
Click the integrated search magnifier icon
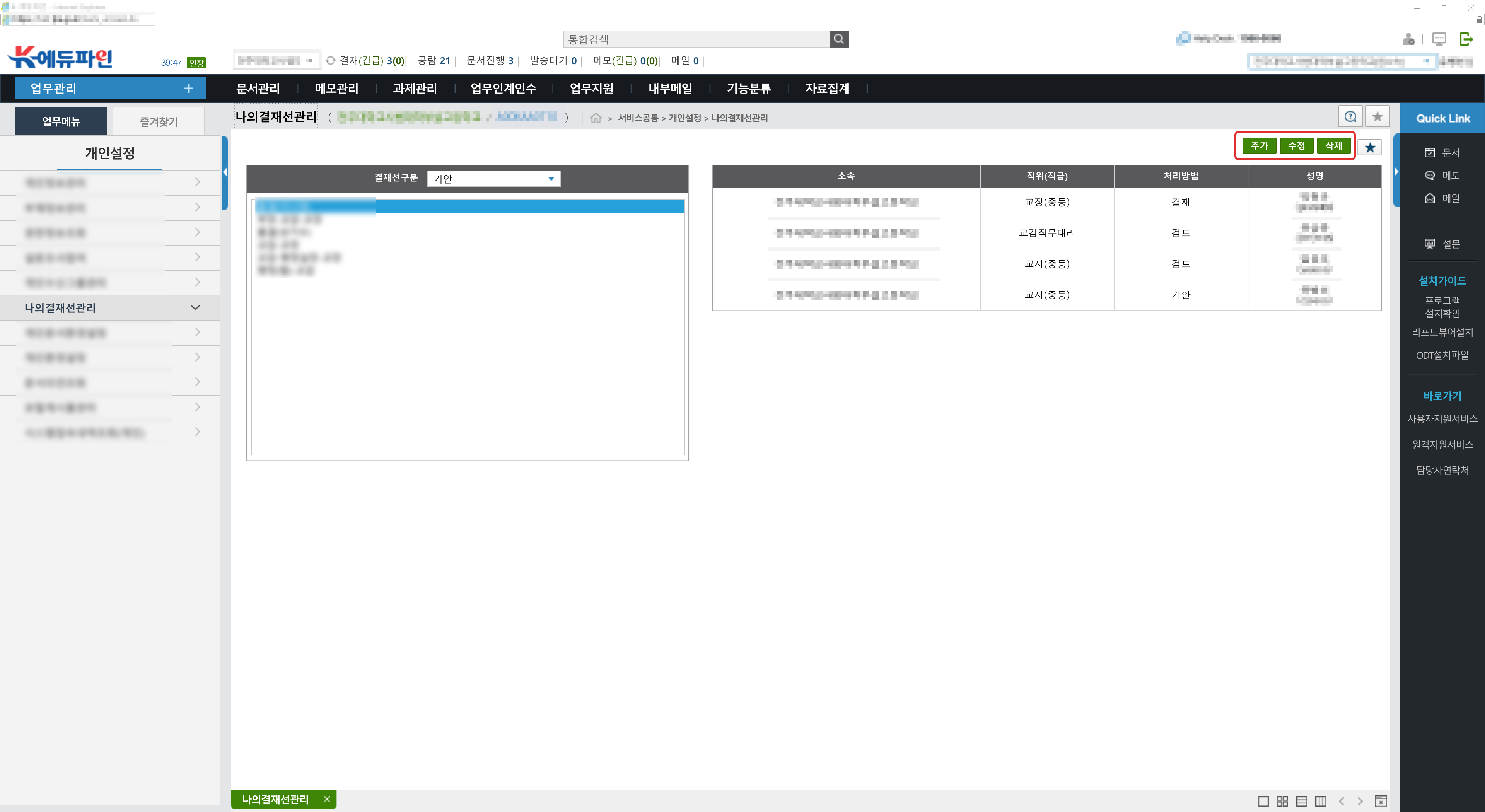click(839, 39)
